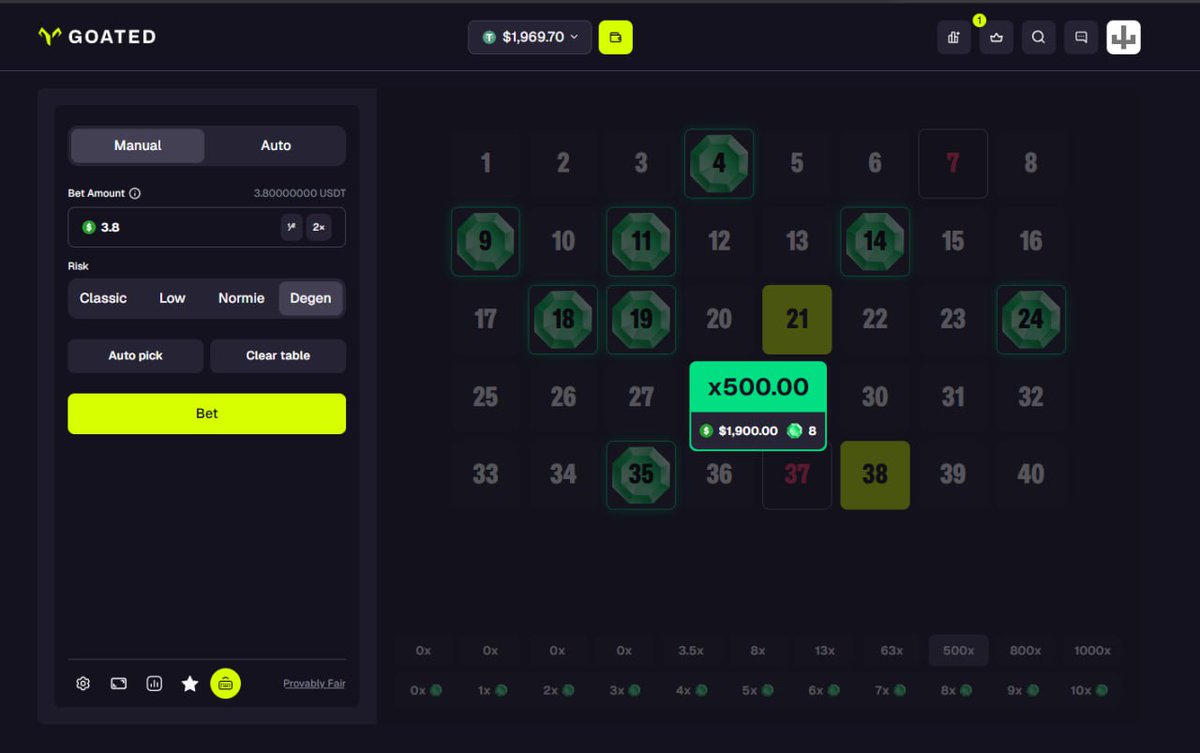Place bet with the Bet button
The width and height of the screenshot is (1200, 753).
[x=207, y=414]
